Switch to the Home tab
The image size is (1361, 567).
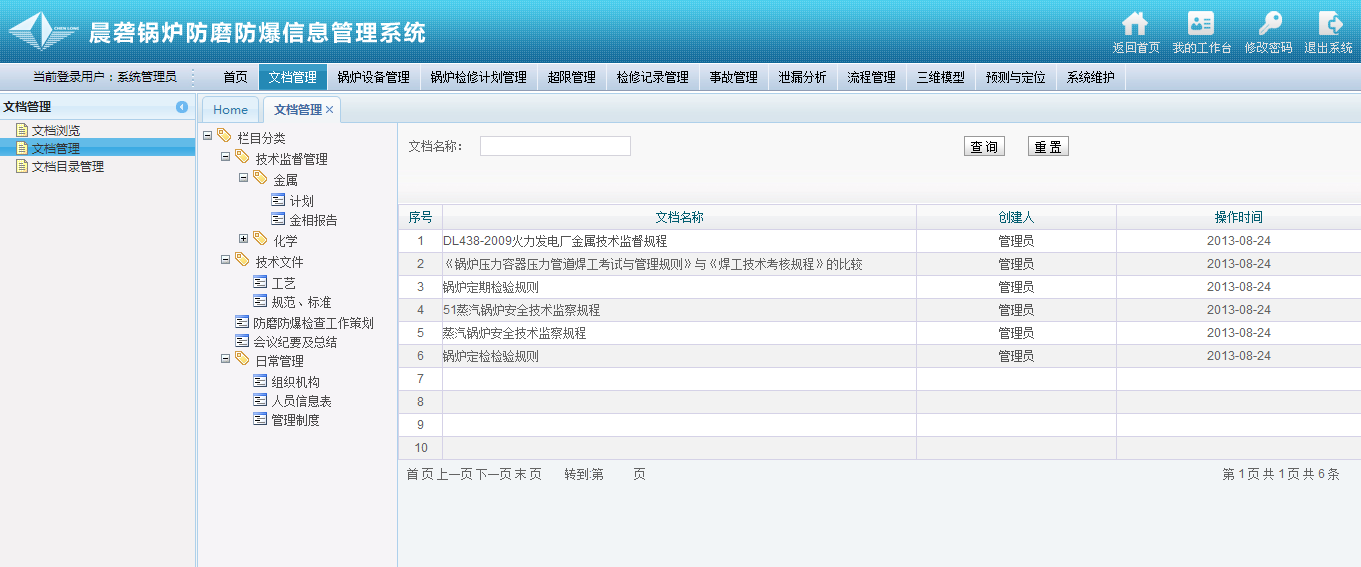tap(230, 110)
